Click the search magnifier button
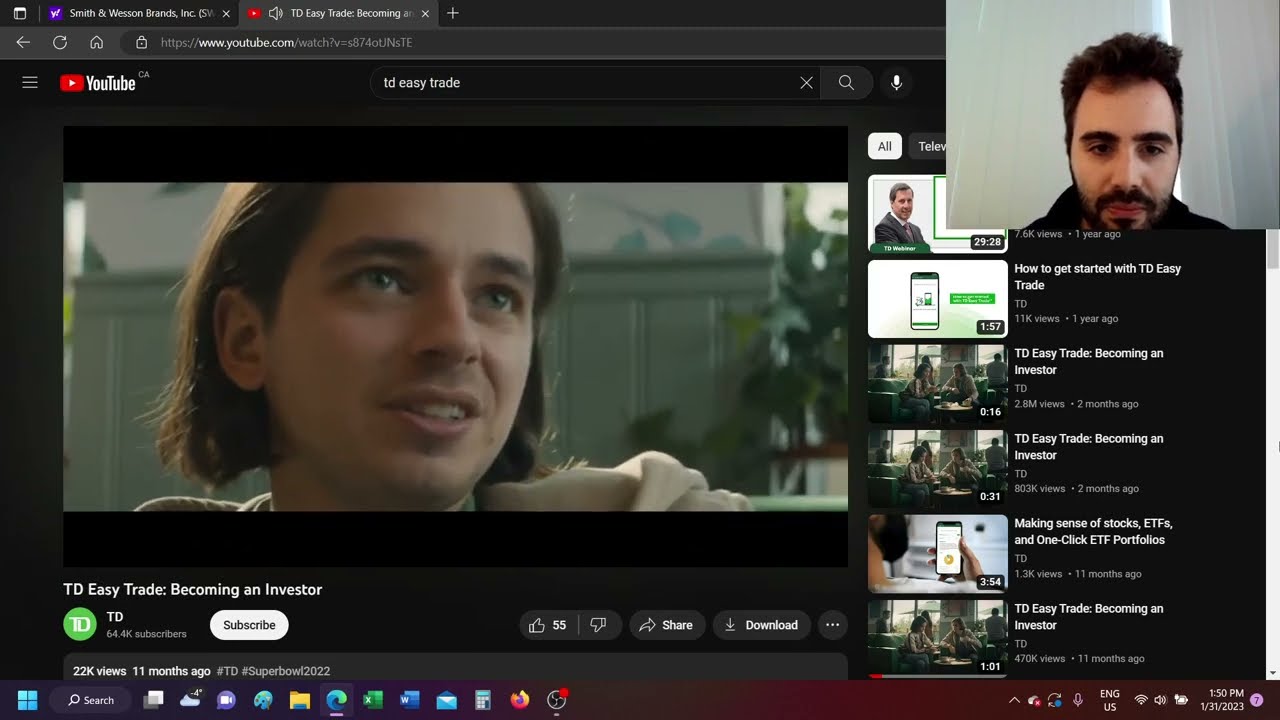This screenshot has width=1280, height=720. tap(846, 83)
